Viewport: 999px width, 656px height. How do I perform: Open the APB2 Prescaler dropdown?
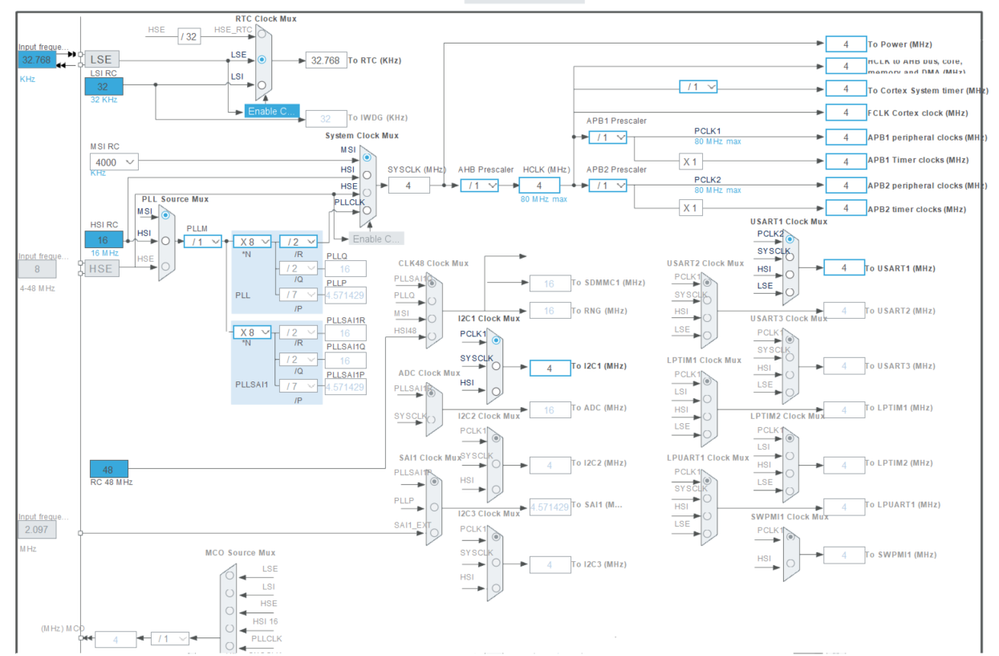[x=607, y=185]
